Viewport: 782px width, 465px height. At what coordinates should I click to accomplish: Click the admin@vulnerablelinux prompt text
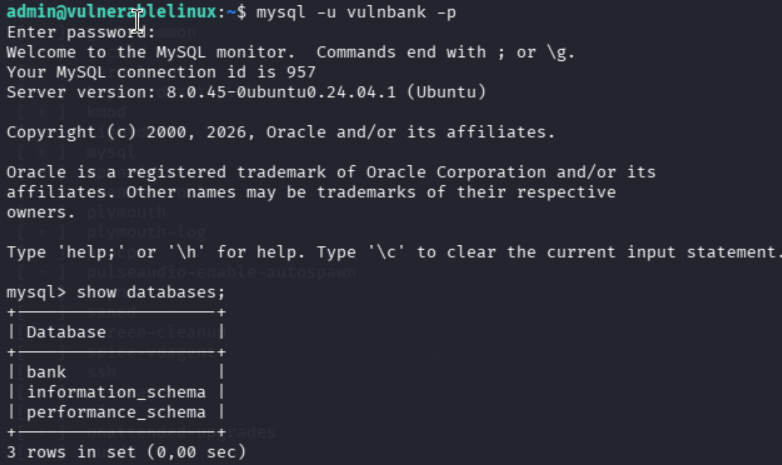click(112, 12)
